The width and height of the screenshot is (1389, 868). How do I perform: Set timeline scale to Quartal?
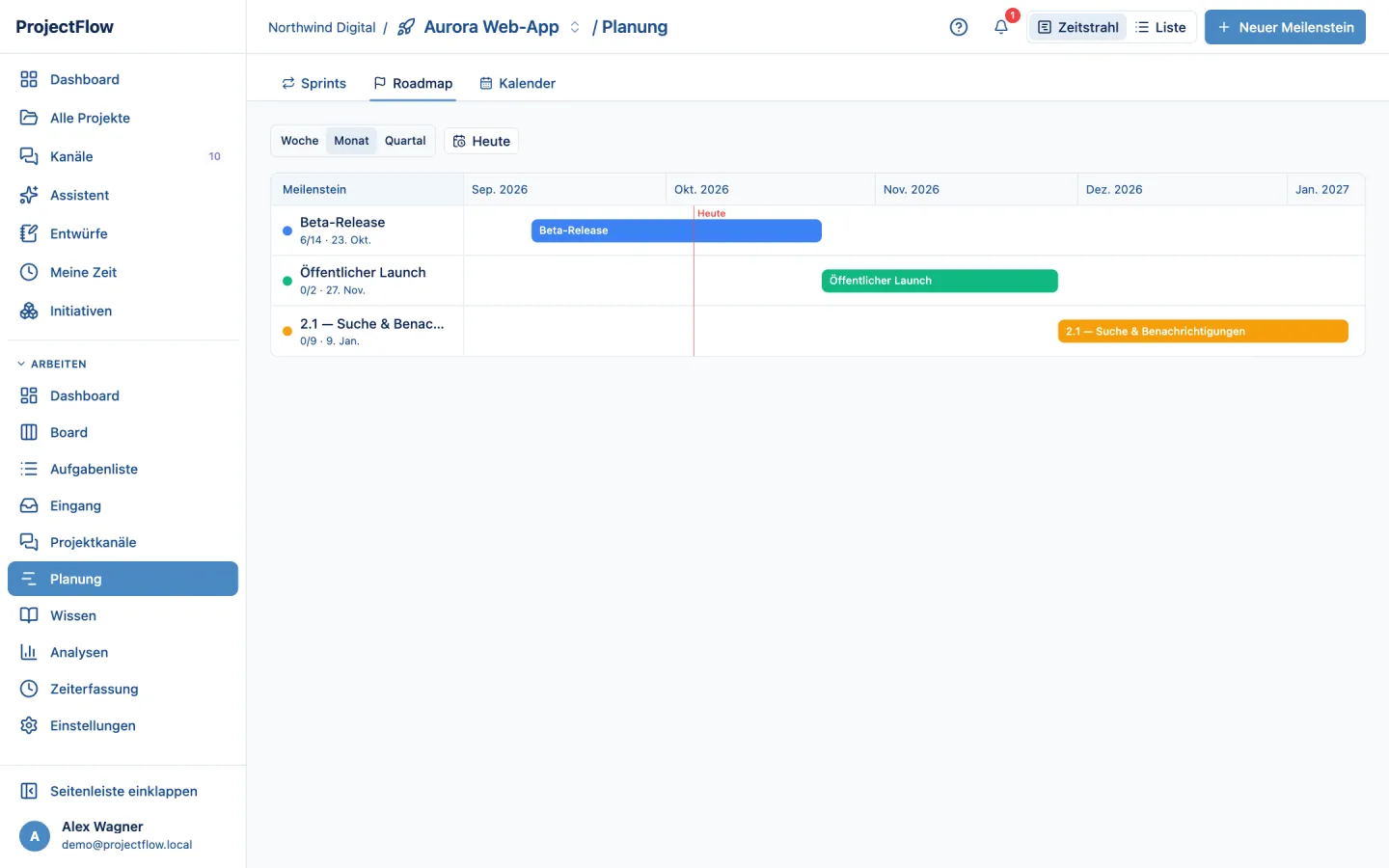pyautogui.click(x=405, y=141)
